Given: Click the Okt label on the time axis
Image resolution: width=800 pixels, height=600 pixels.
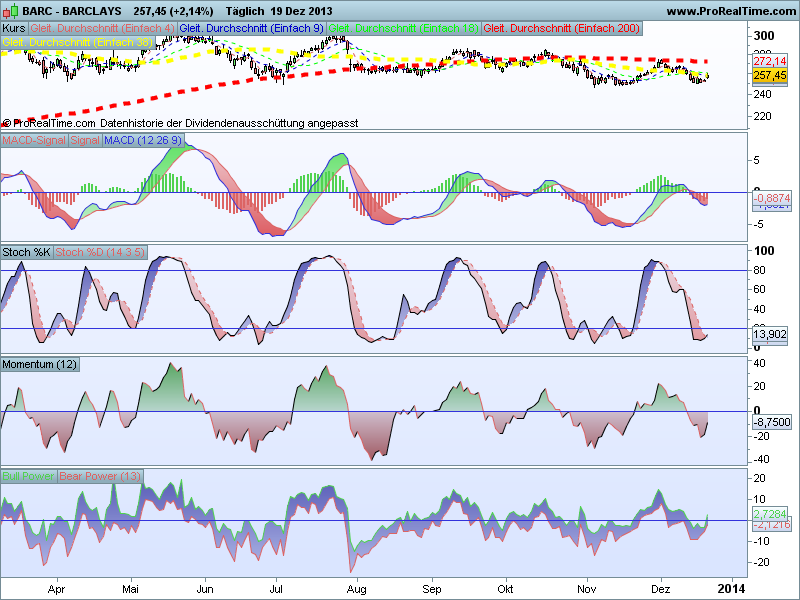Looking at the screenshot, I should point(505,589).
